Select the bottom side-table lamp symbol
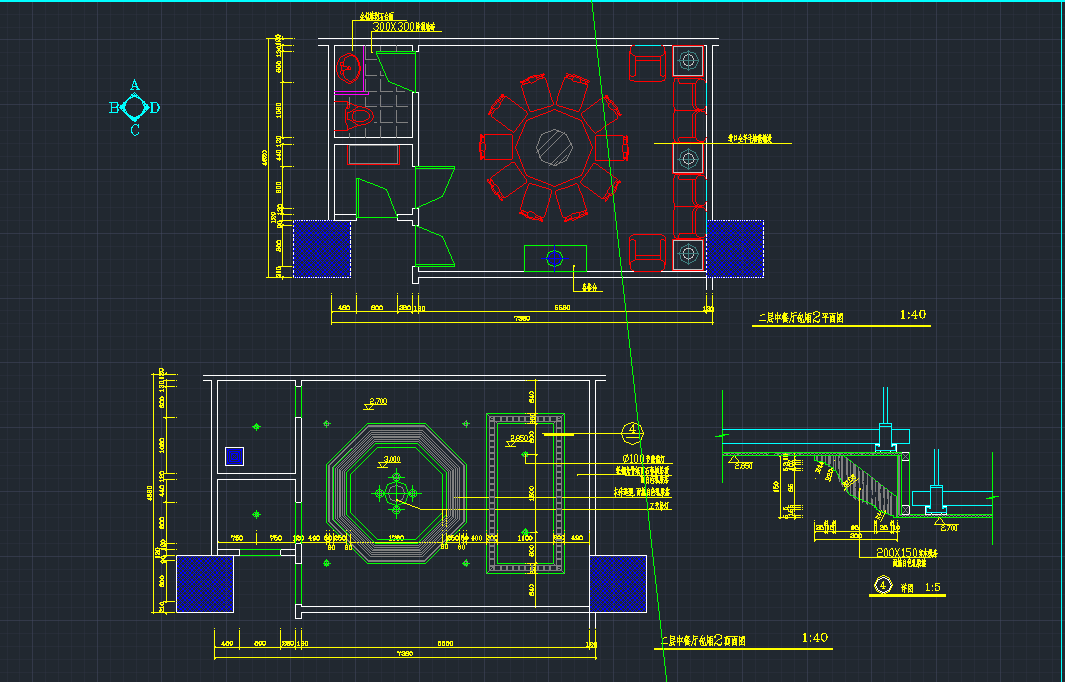 click(x=689, y=254)
